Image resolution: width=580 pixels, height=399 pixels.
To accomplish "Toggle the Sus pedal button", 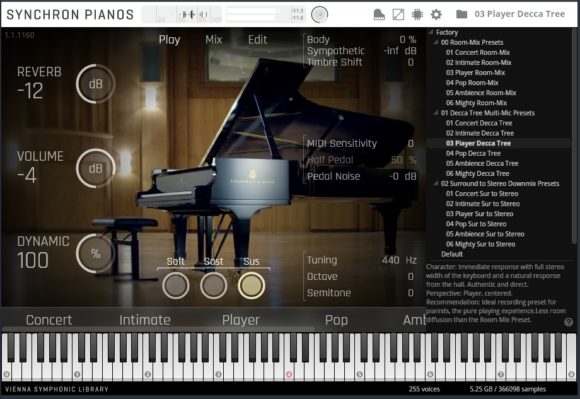I will [x=251, y=285].
